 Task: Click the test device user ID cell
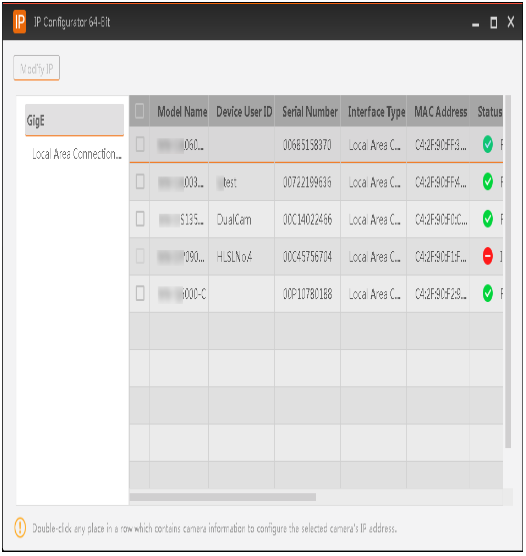point(242,182)
